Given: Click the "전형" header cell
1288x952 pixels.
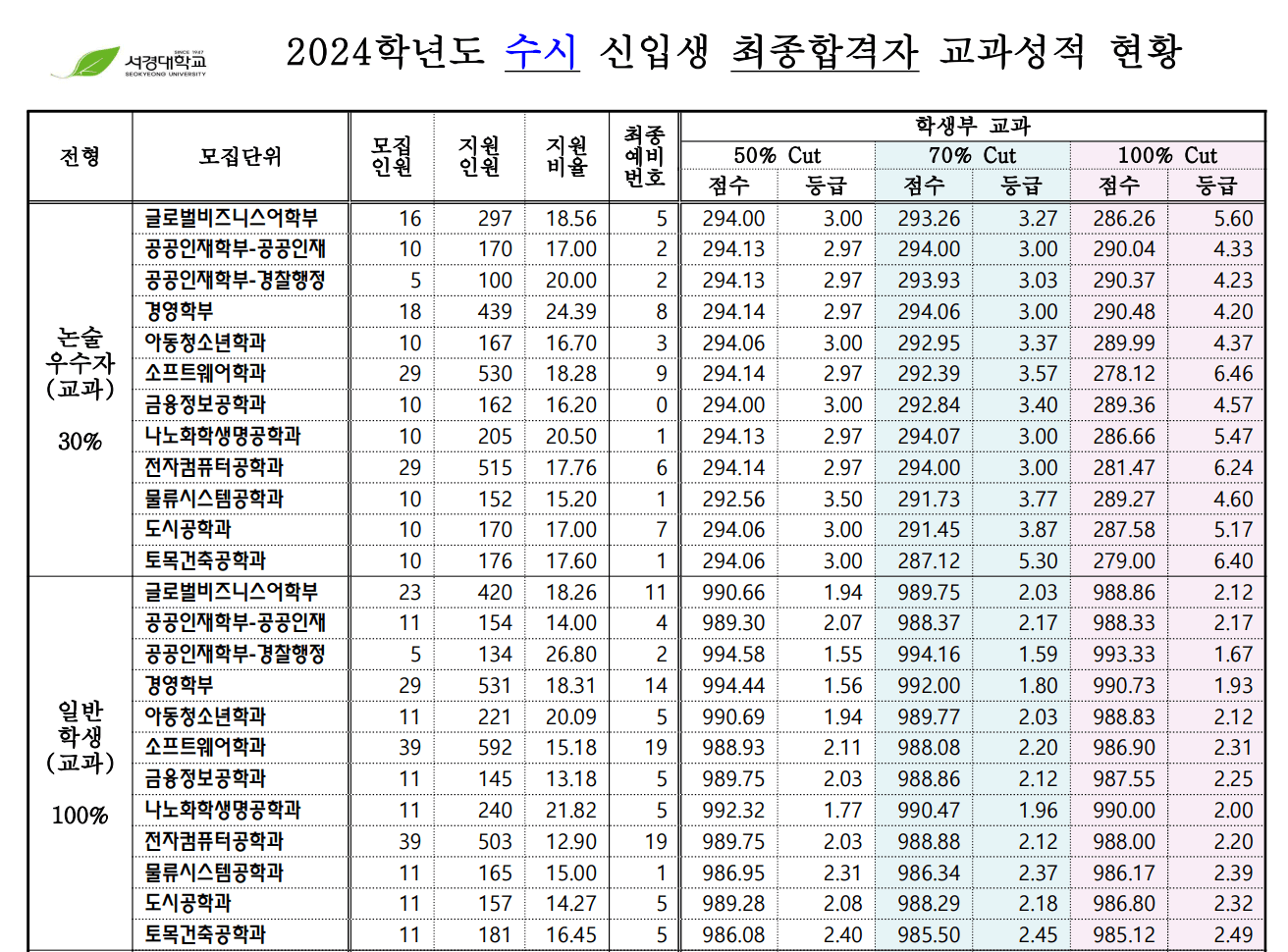Looking at the screenshot, I should [x=80, y=157].
